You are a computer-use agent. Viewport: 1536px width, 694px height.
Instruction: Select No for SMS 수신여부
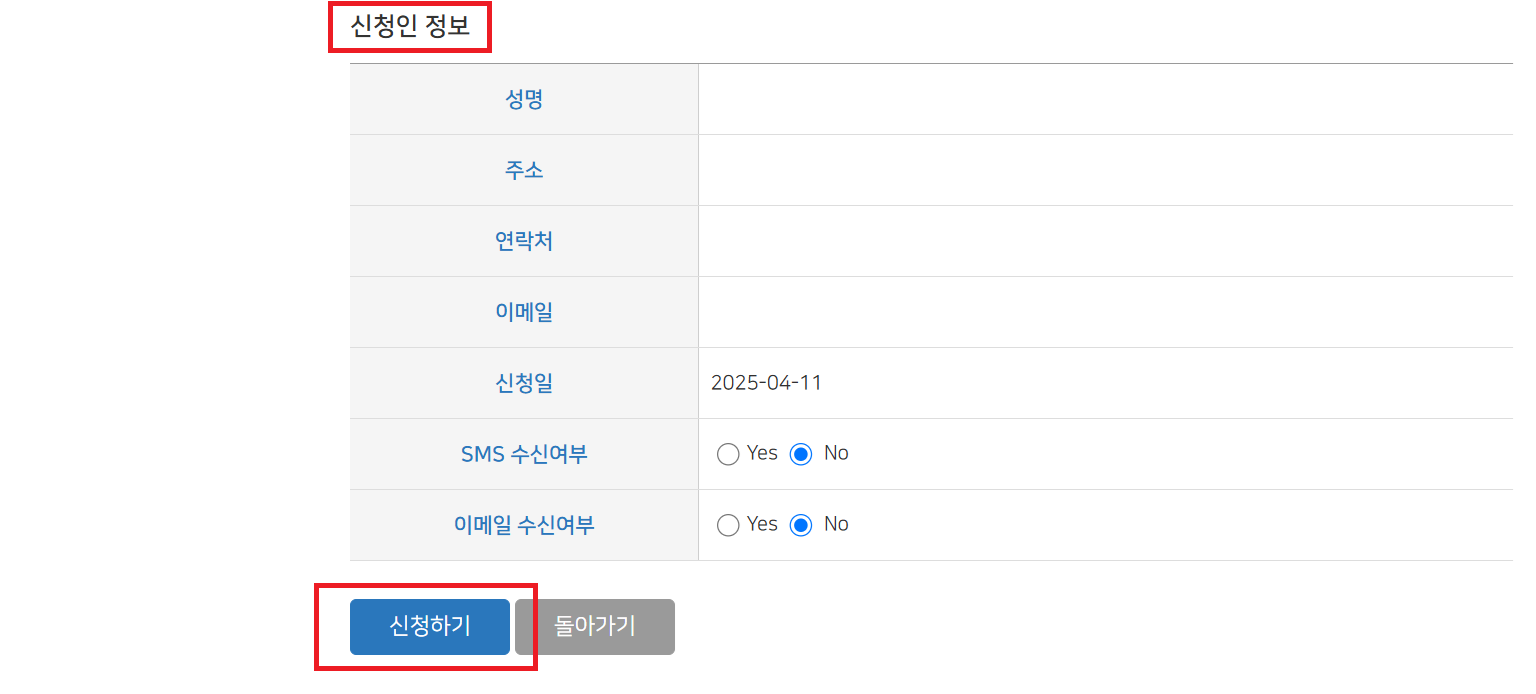(801, 453)
